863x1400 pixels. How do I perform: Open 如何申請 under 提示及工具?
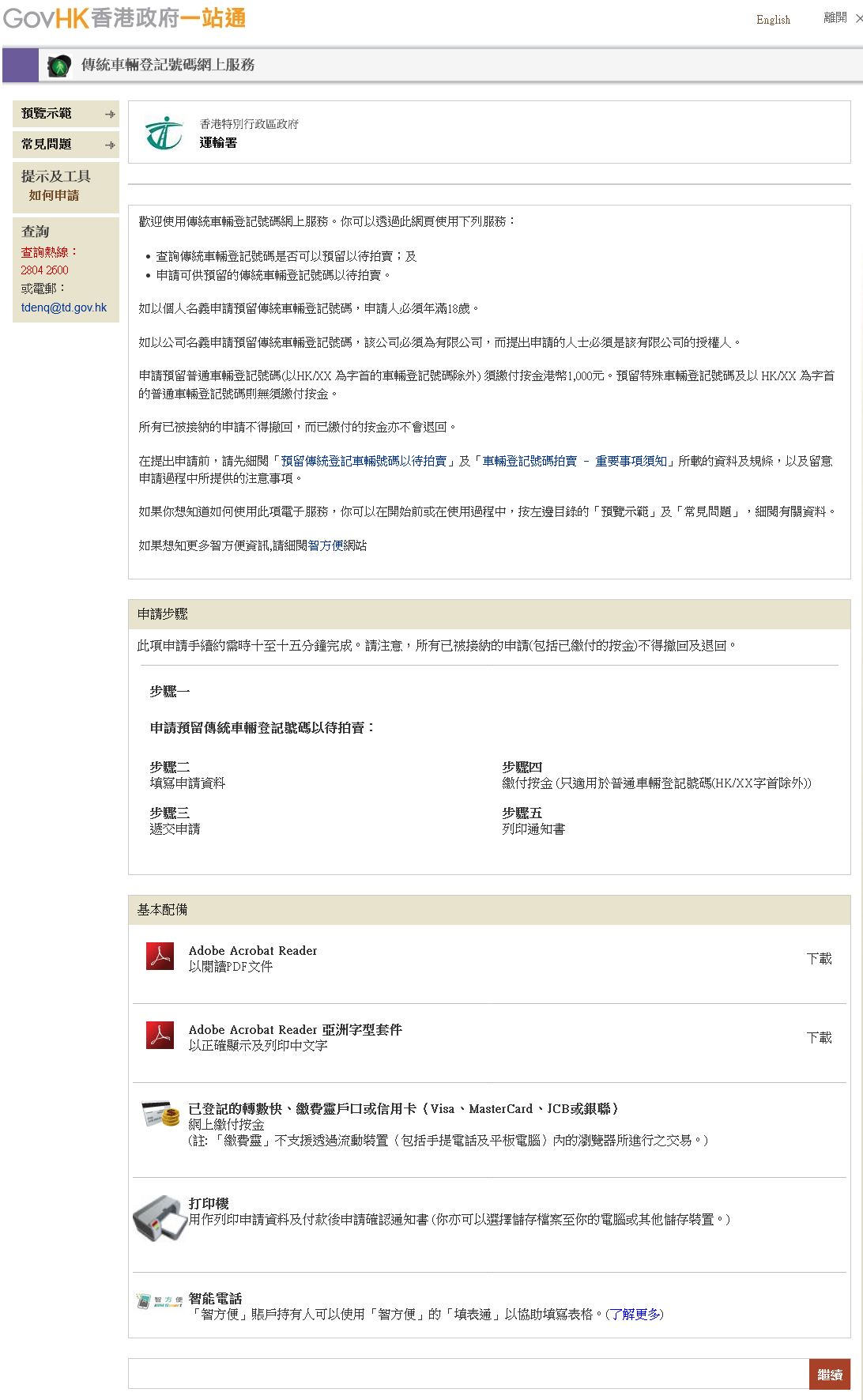(x=54, y=195)
